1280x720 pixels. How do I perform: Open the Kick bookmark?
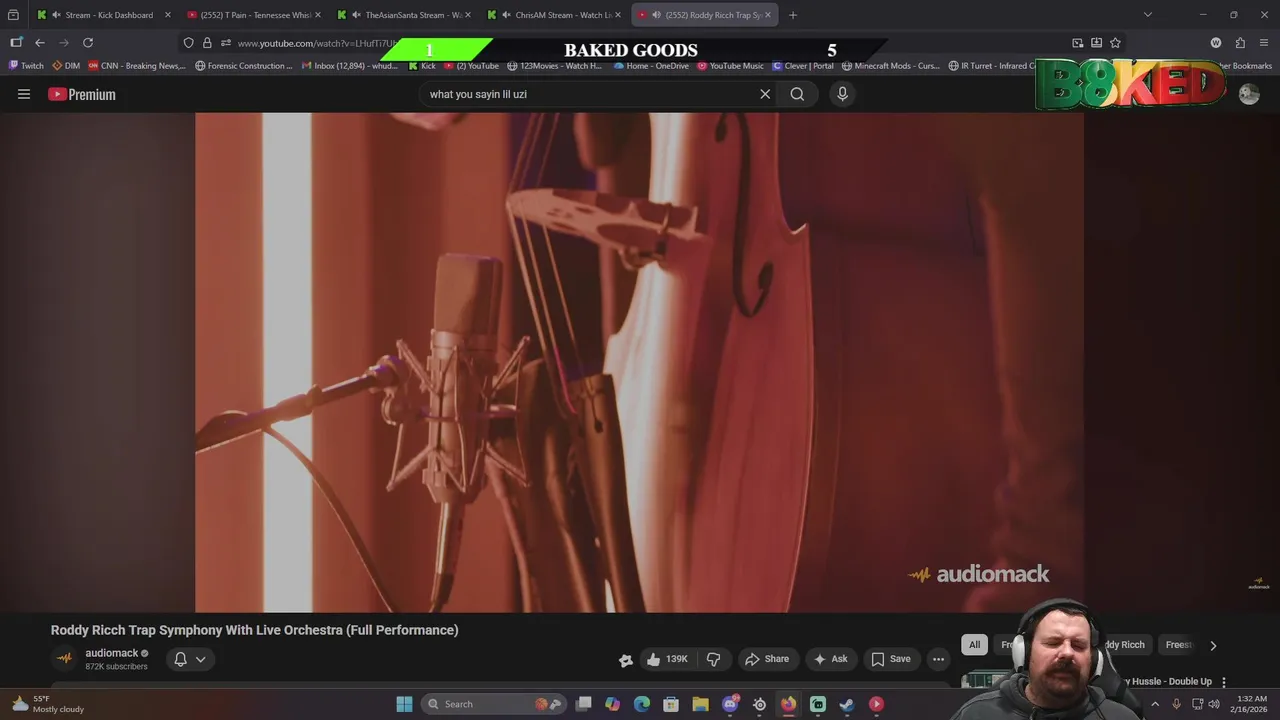coord(422,66)
